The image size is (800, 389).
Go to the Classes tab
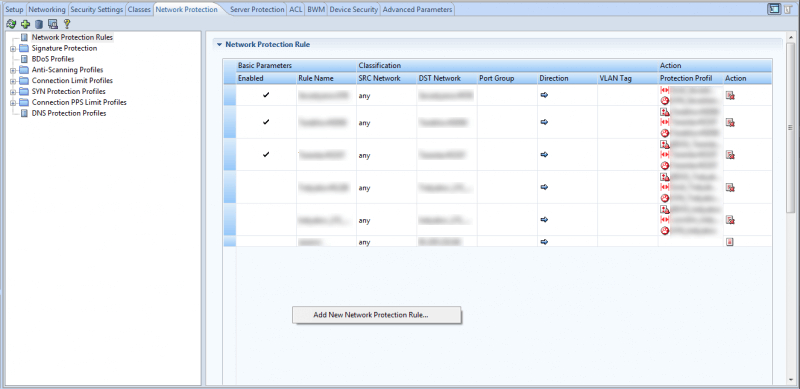139,10
